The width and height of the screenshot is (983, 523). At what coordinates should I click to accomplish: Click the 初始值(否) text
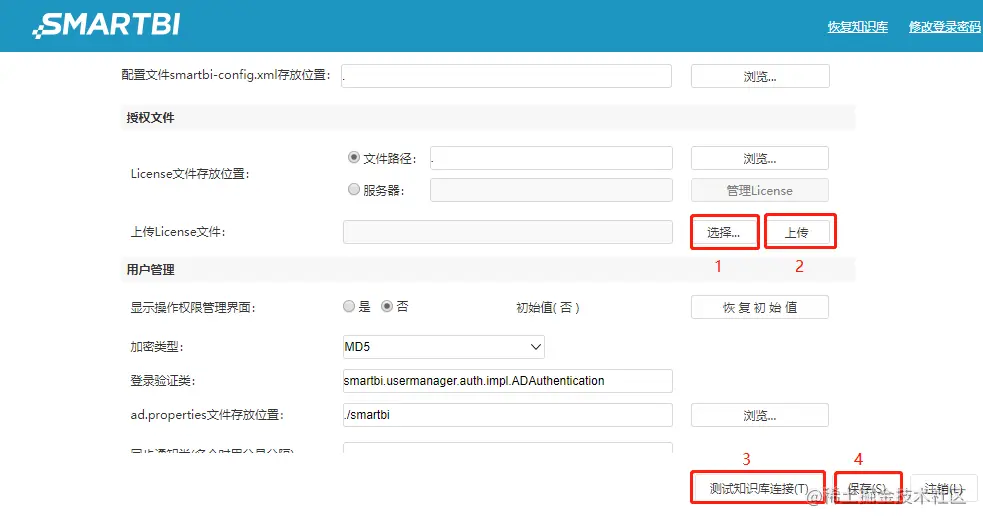pyautogui.click(x=547, y=307)
